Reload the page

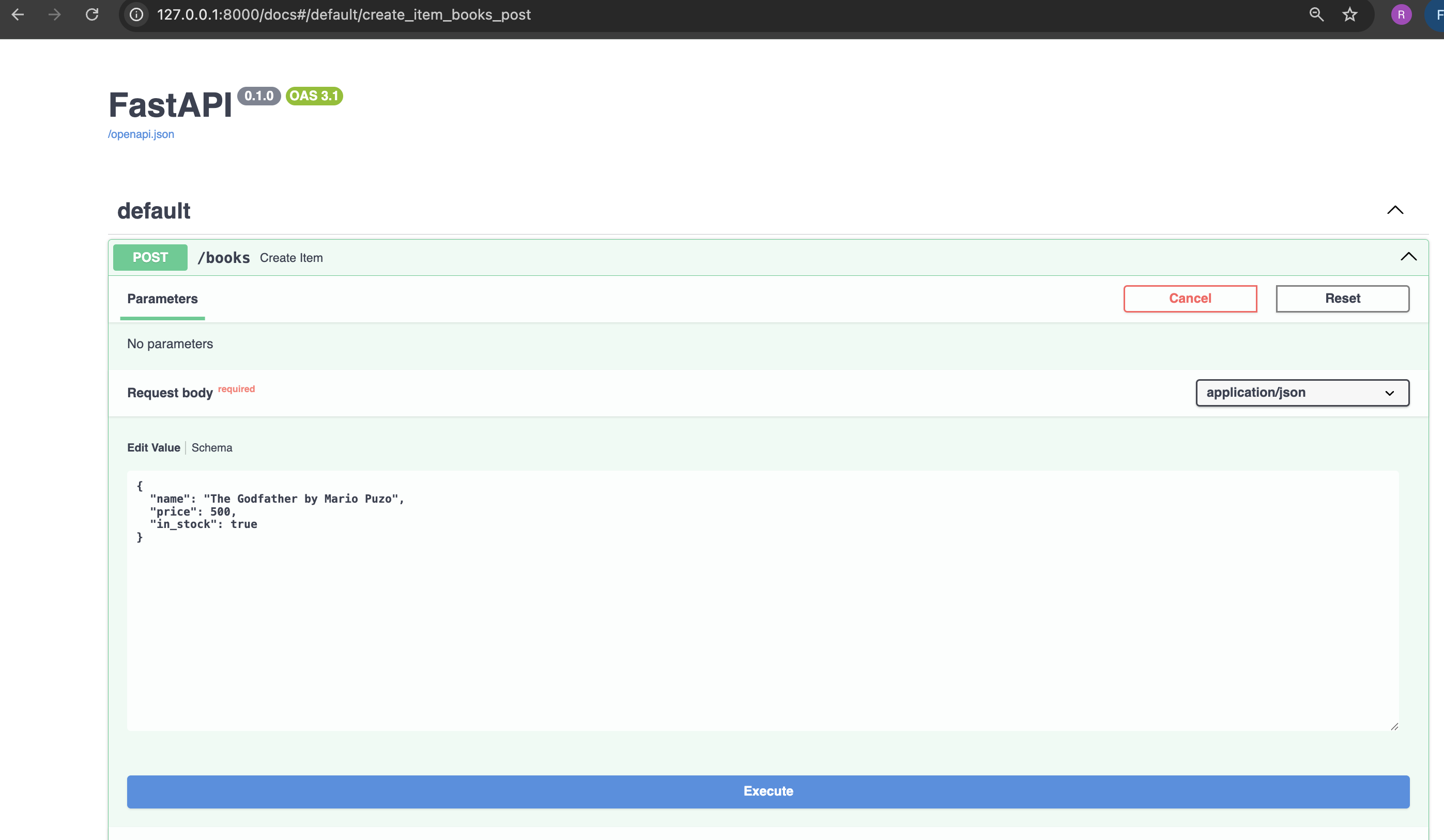coord(91,14)
